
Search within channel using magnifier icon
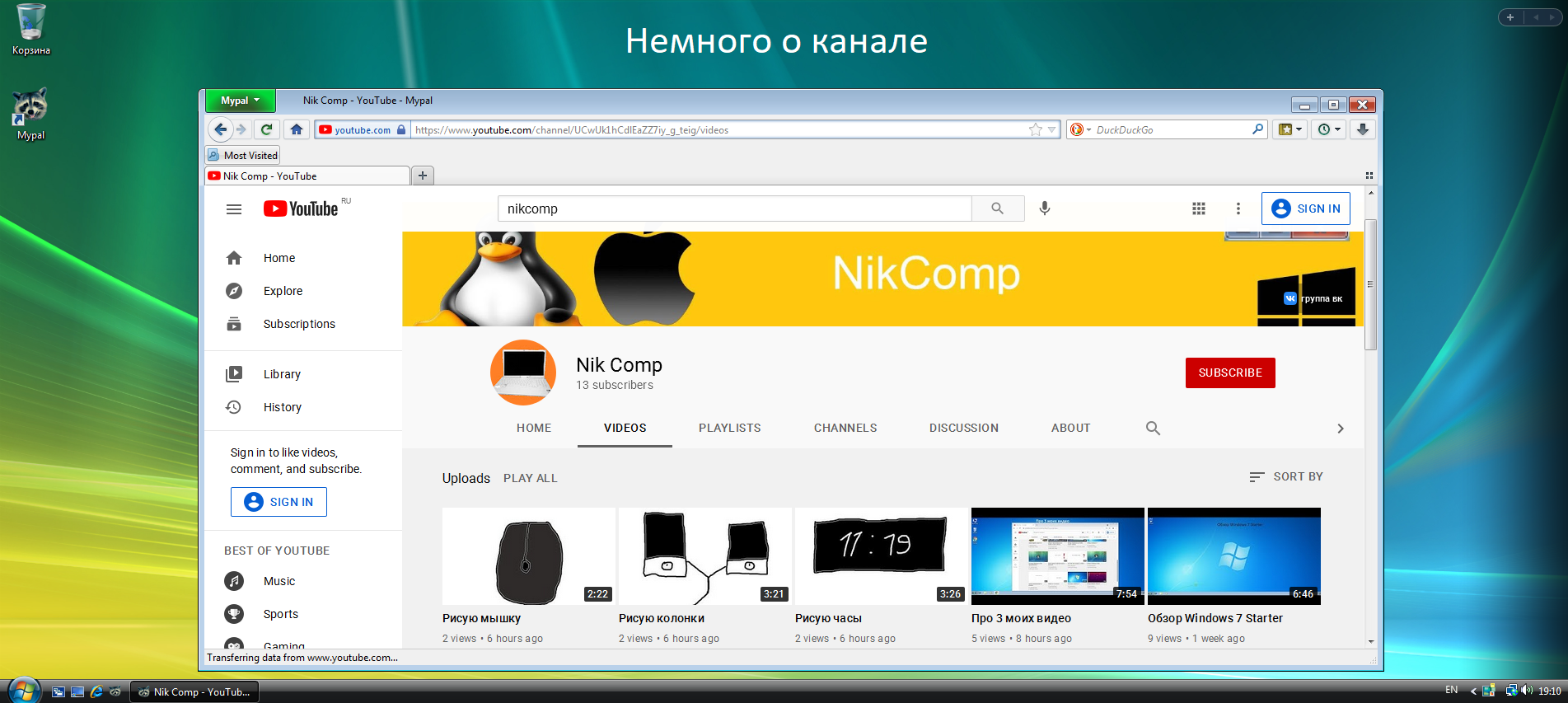1153,428
